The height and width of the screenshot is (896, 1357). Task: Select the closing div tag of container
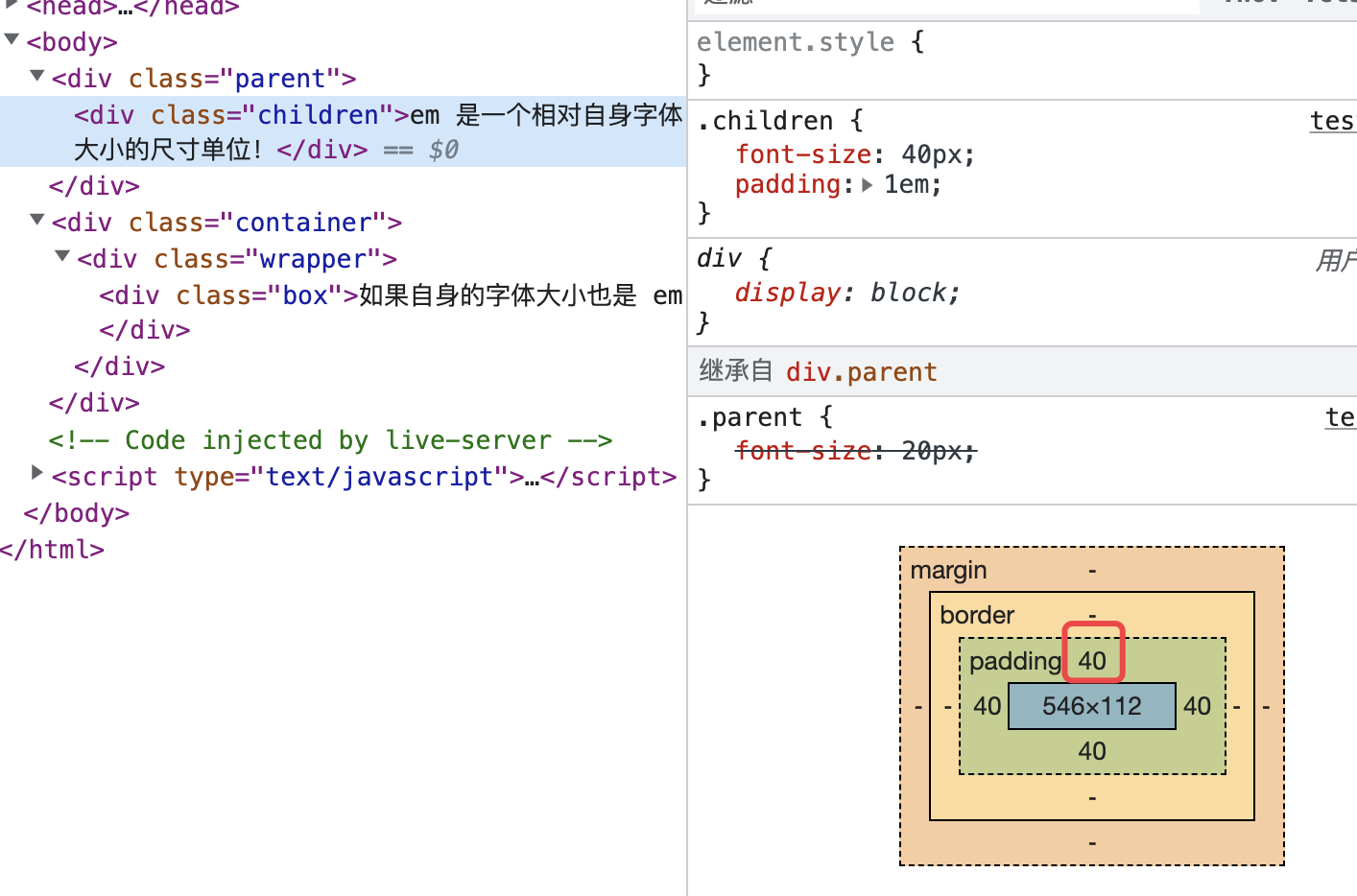point(94,403)
